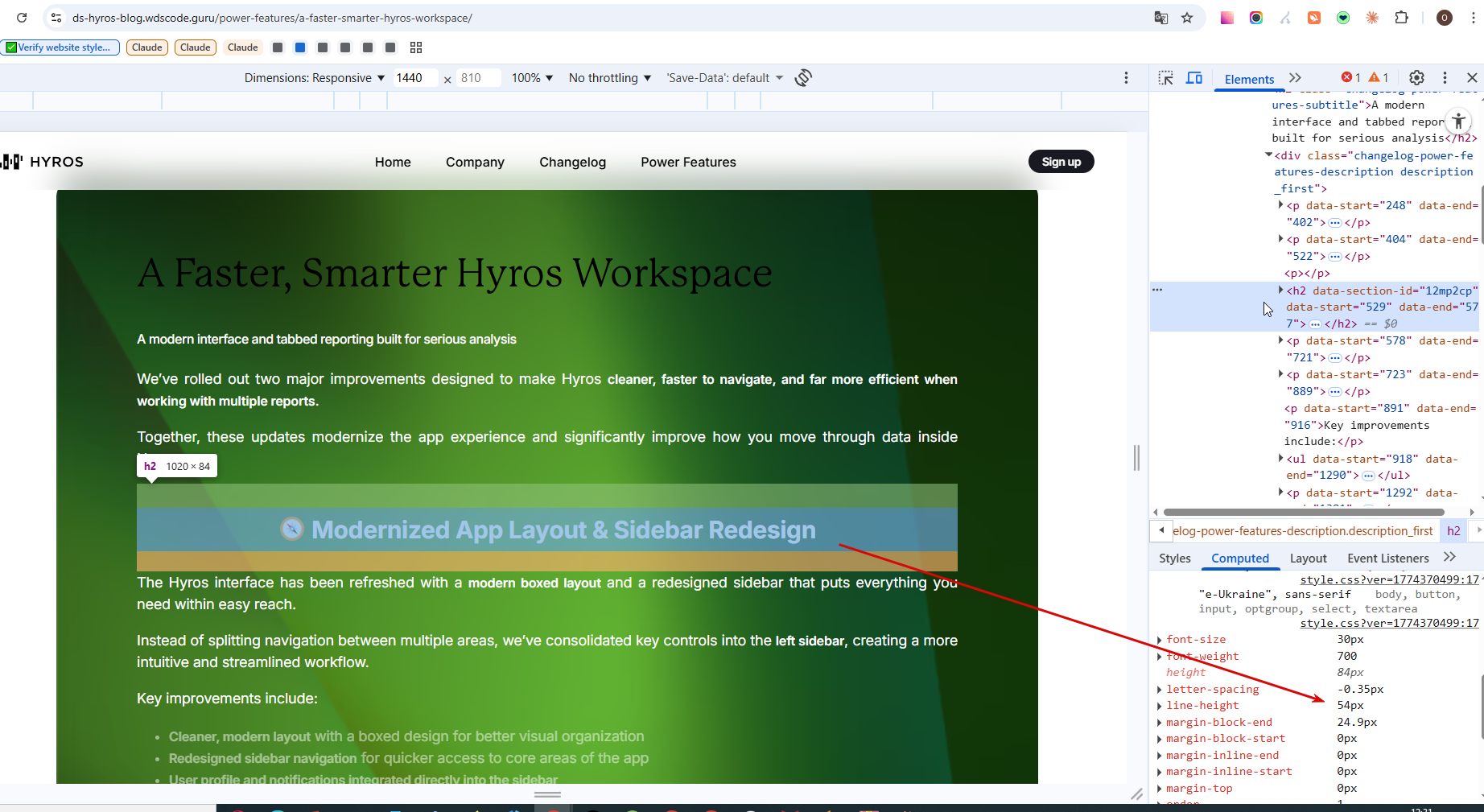Open the Chrome extensions puzzle menu

1401,18
